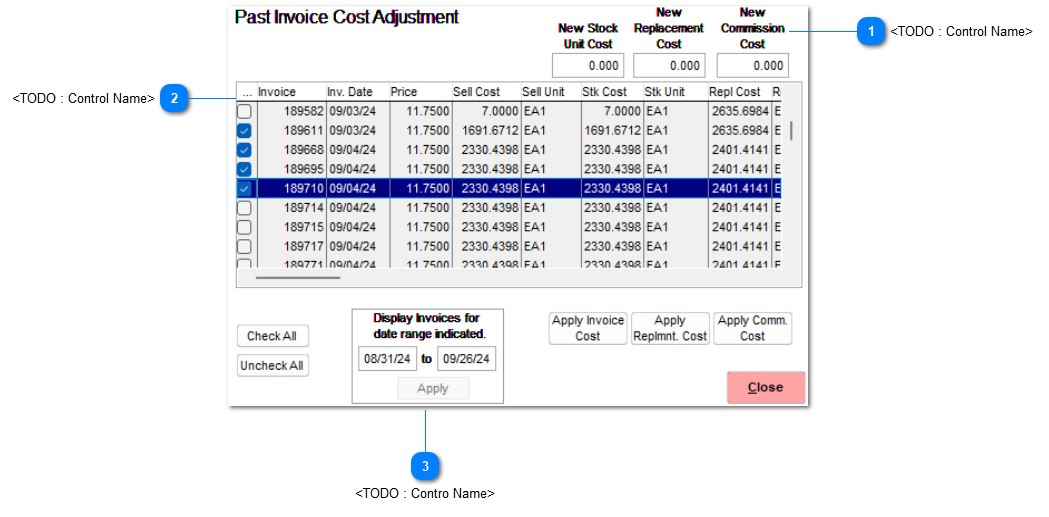Image resolution: width=1049 pixels, height=517 pixels.
Task: Click Price 11.7500 in invoice 189668 row
Action: 419,150
